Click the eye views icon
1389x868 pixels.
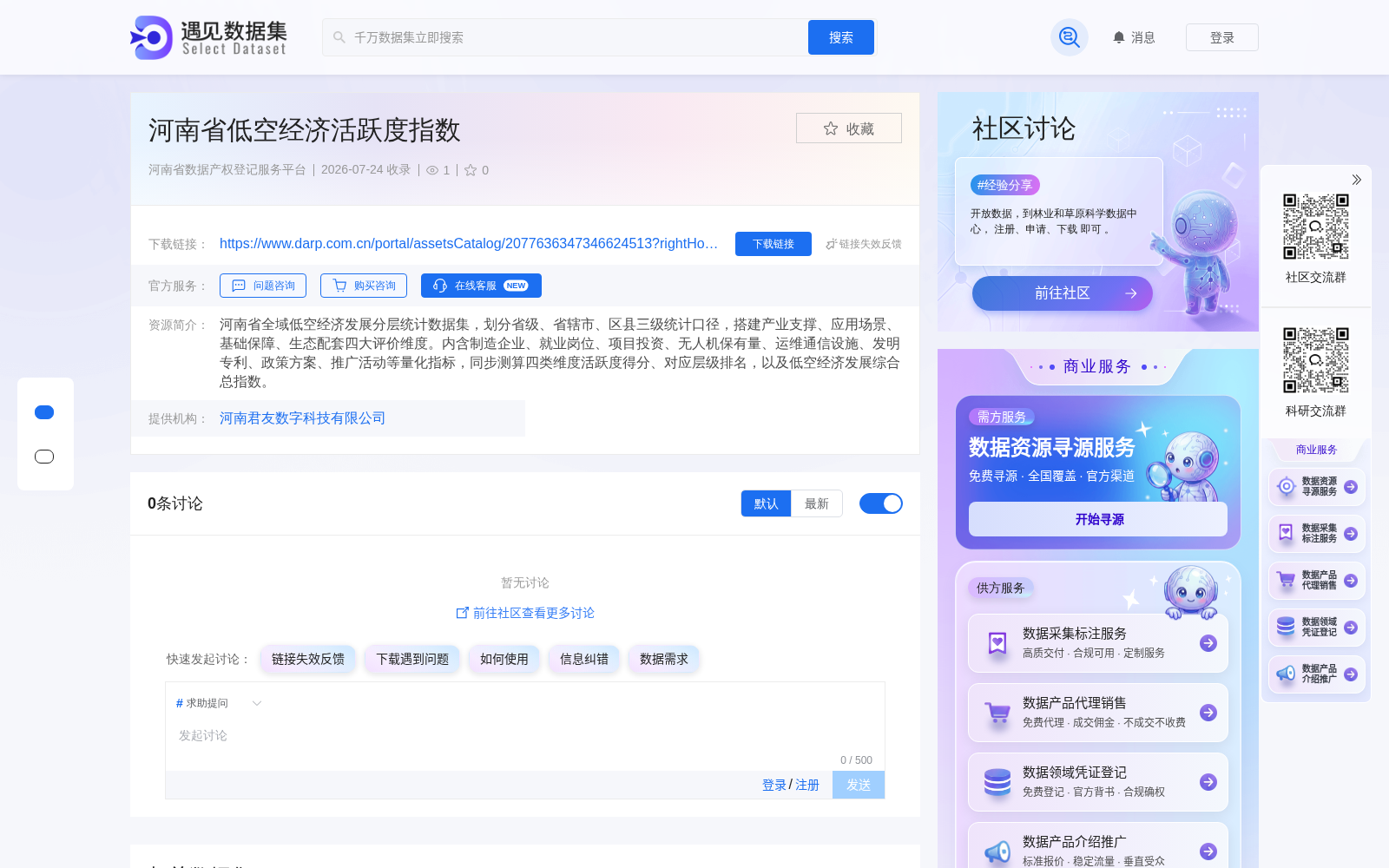coord(432,170)
